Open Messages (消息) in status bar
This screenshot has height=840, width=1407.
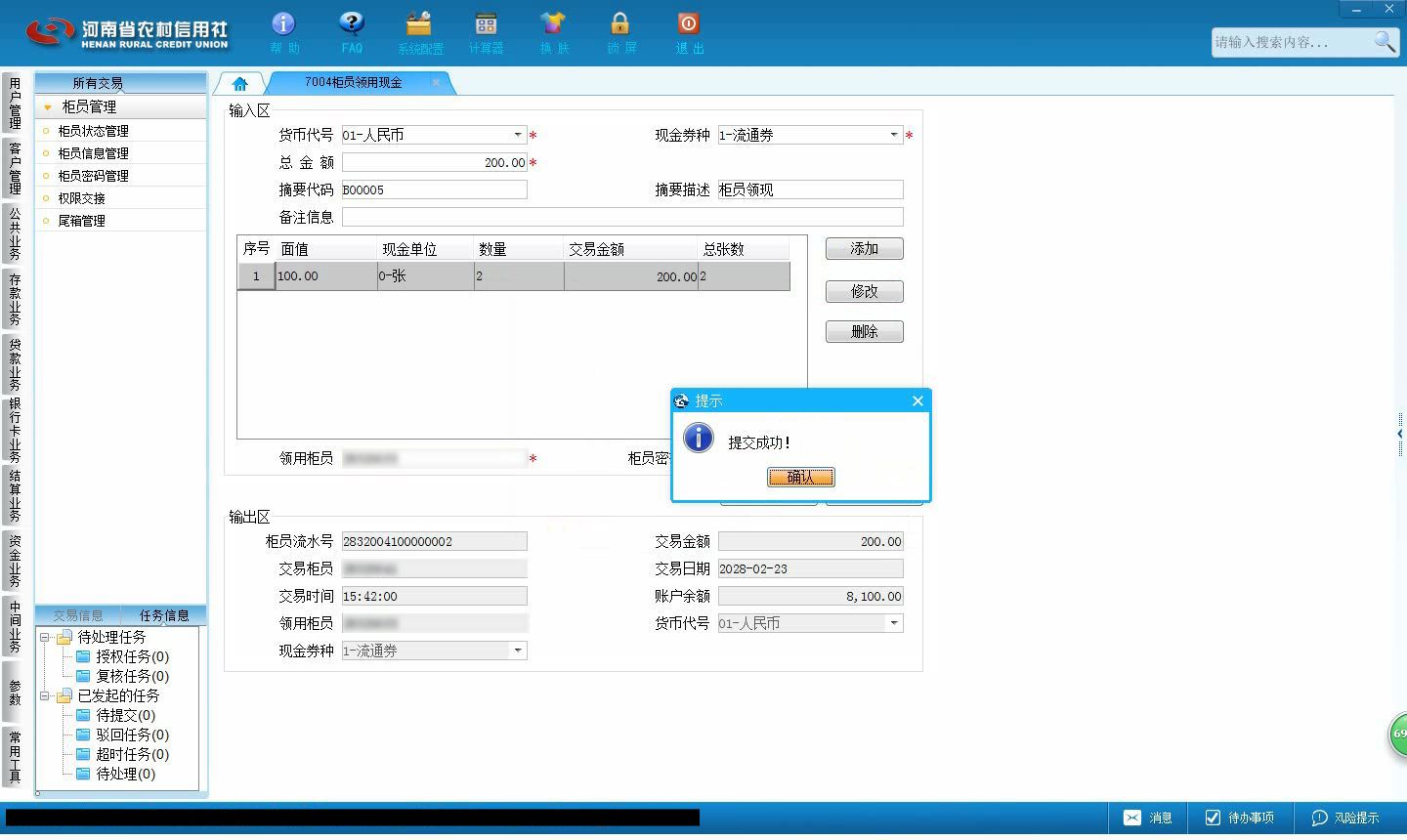tap(1148, 818)
